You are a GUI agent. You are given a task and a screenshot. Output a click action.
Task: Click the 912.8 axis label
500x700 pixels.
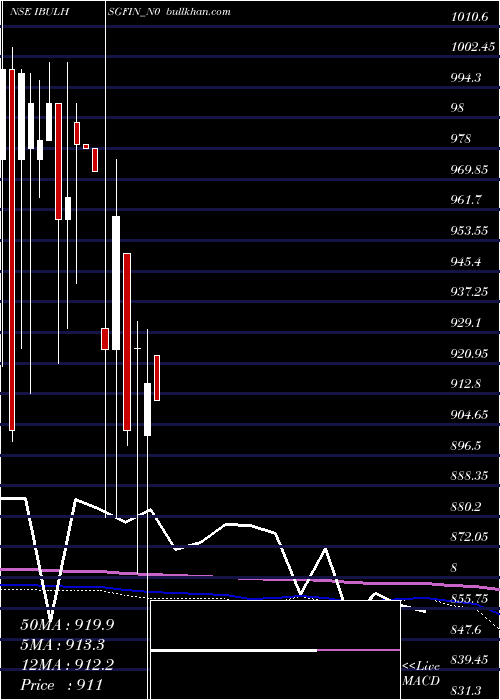click(466, 384)
